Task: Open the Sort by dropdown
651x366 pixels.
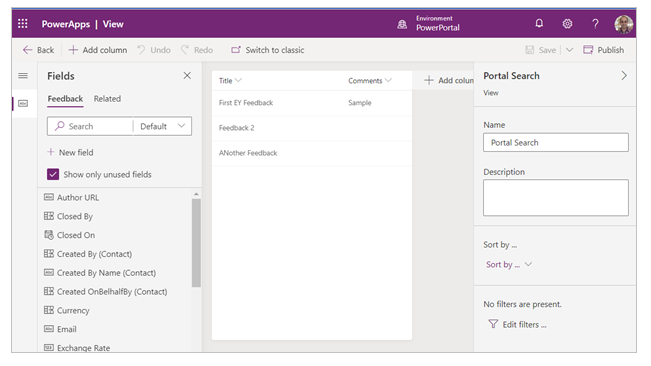Action: click(509, 264)
